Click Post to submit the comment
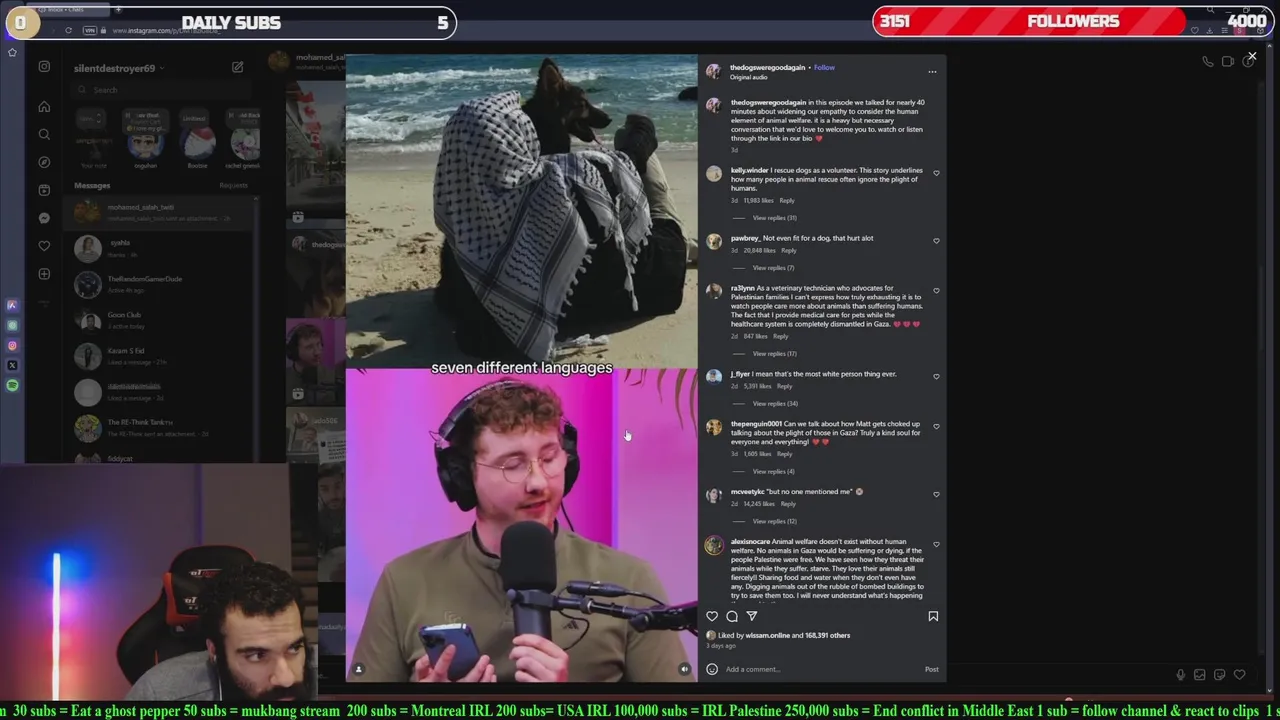1280x720 pixels. [931, 669]
